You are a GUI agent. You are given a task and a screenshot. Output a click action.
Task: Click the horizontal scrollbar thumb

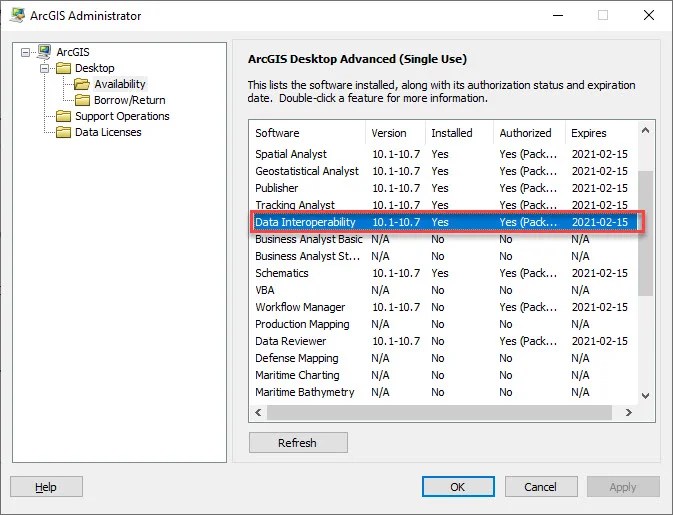[x=440, y=412]
